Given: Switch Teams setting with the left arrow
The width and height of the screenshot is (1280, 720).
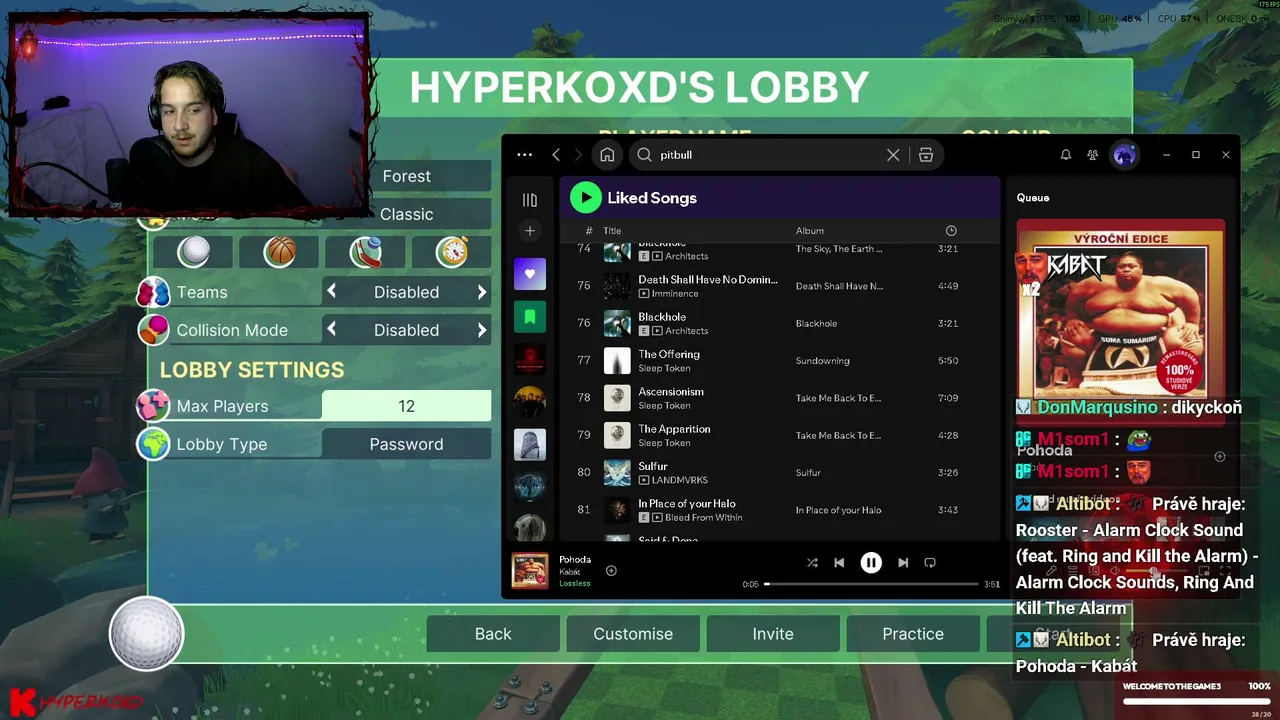Looking at the screenshot, I should (332, 292).
